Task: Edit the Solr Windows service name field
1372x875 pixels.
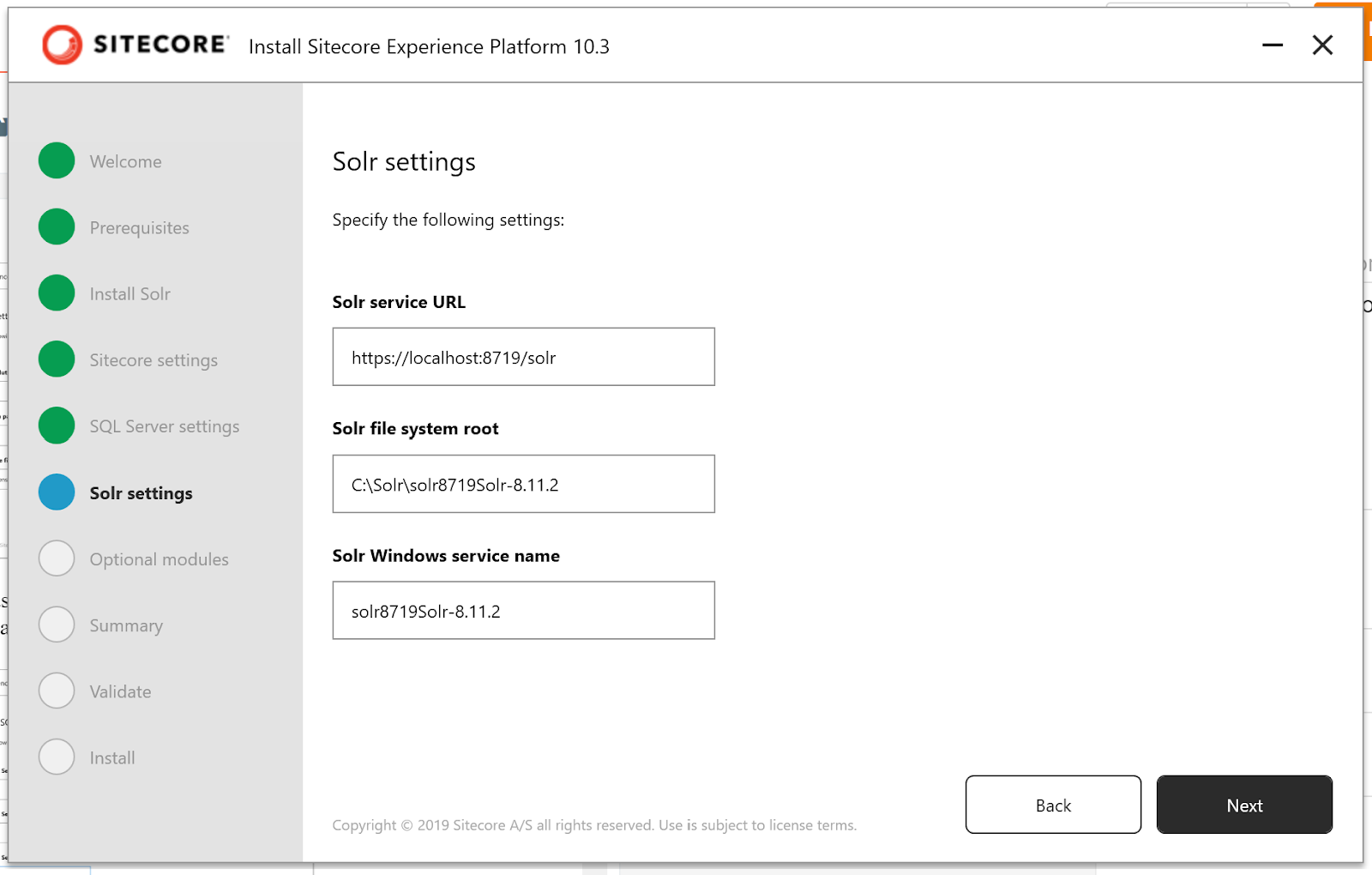Action: [523, 611]
